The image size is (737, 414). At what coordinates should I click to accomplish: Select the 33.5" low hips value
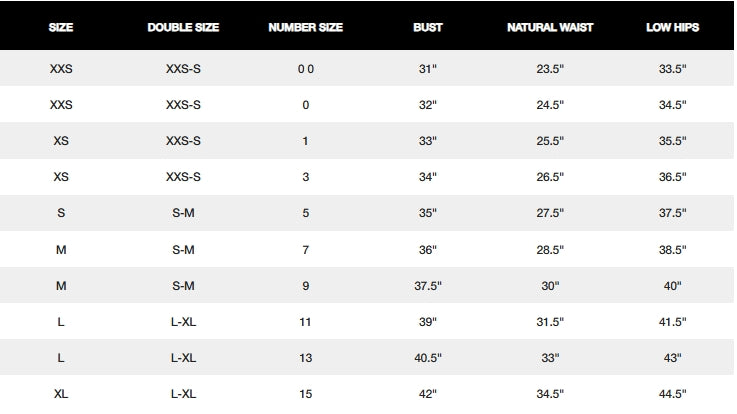[x=672, y=69]
